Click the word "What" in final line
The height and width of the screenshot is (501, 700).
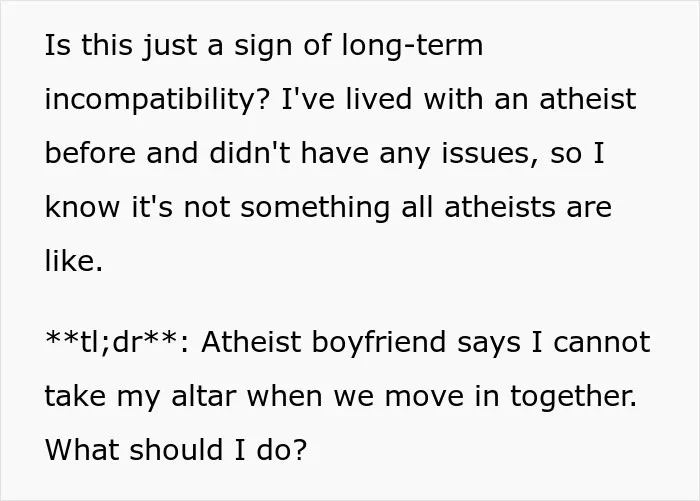coord(83,449)
